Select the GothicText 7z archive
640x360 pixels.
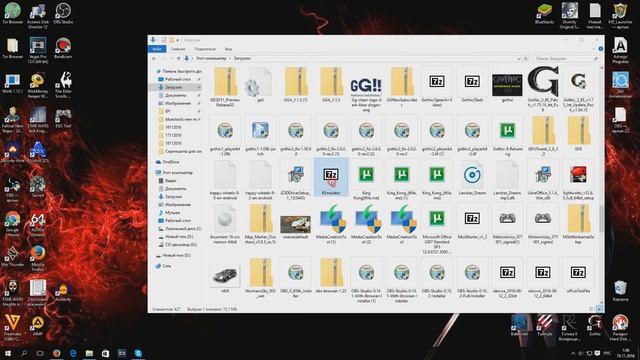(472, 85)
